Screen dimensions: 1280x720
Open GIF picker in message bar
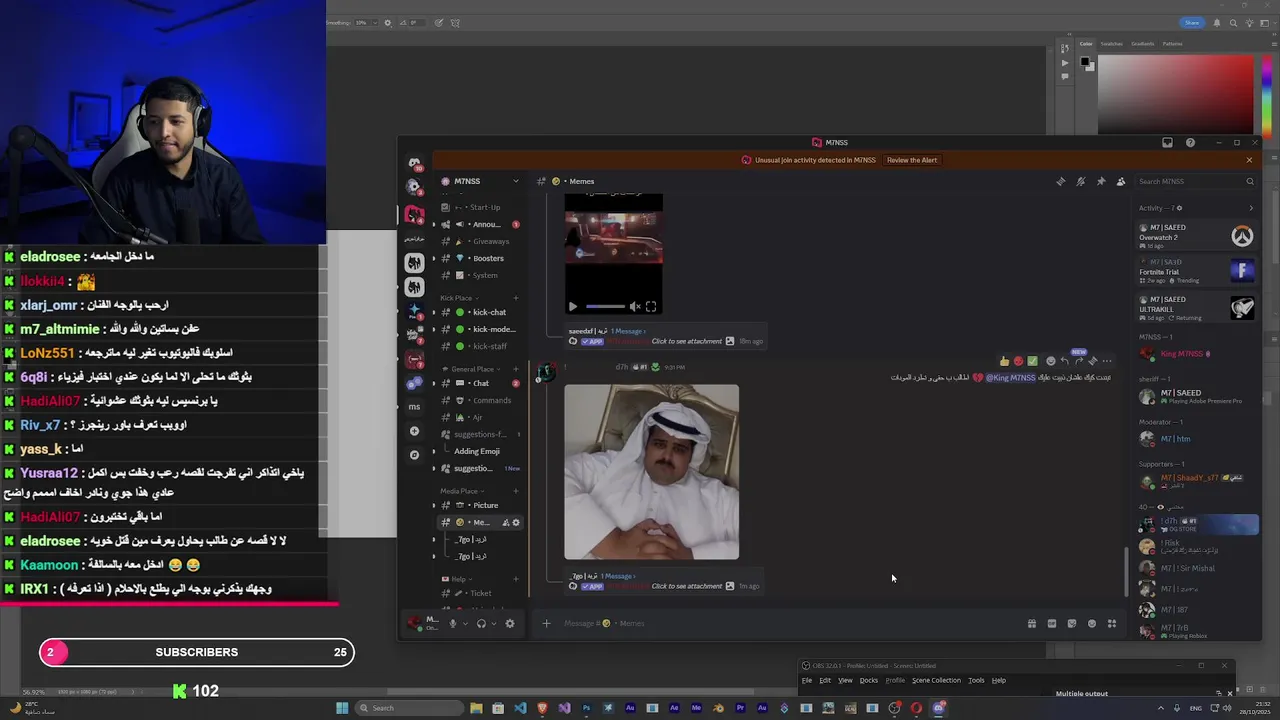pyautogui.click(x=1052, y=624)
